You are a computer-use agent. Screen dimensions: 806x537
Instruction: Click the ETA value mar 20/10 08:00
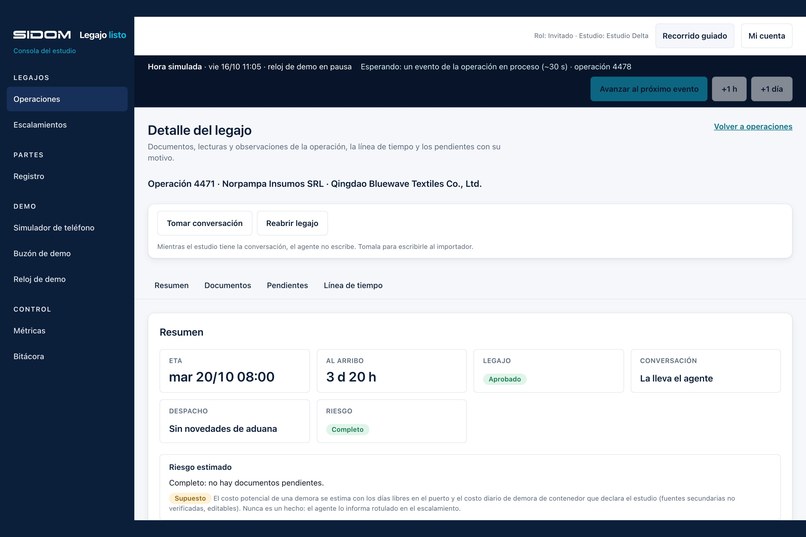click(x=222, y=377)
